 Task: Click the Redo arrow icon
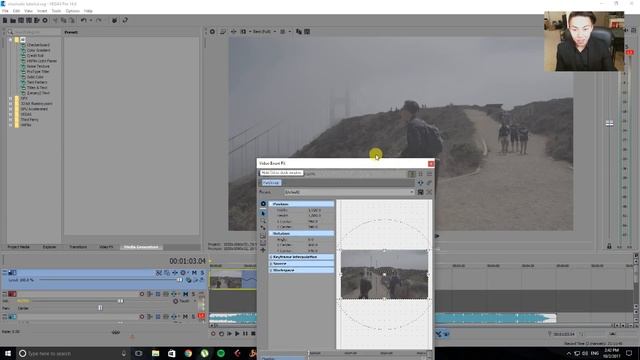(x=99, y=20)
